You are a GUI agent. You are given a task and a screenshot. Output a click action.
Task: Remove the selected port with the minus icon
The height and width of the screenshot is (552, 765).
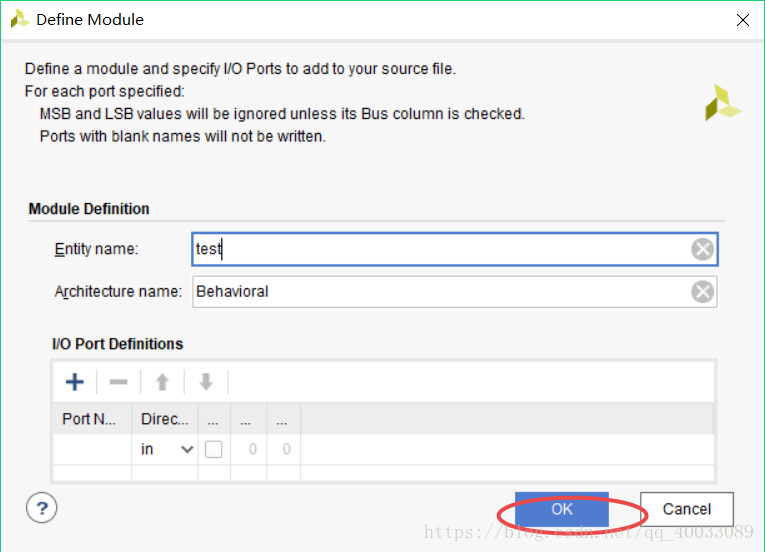118,382
